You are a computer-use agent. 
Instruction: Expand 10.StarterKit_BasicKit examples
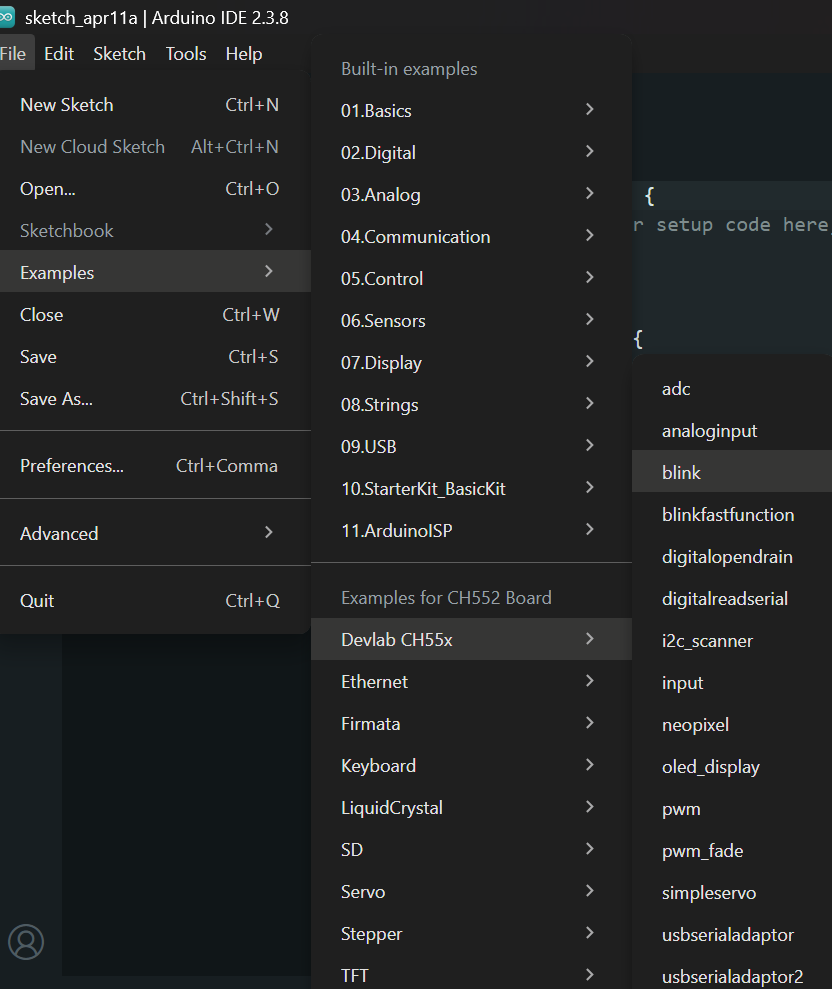coord(471,489)
